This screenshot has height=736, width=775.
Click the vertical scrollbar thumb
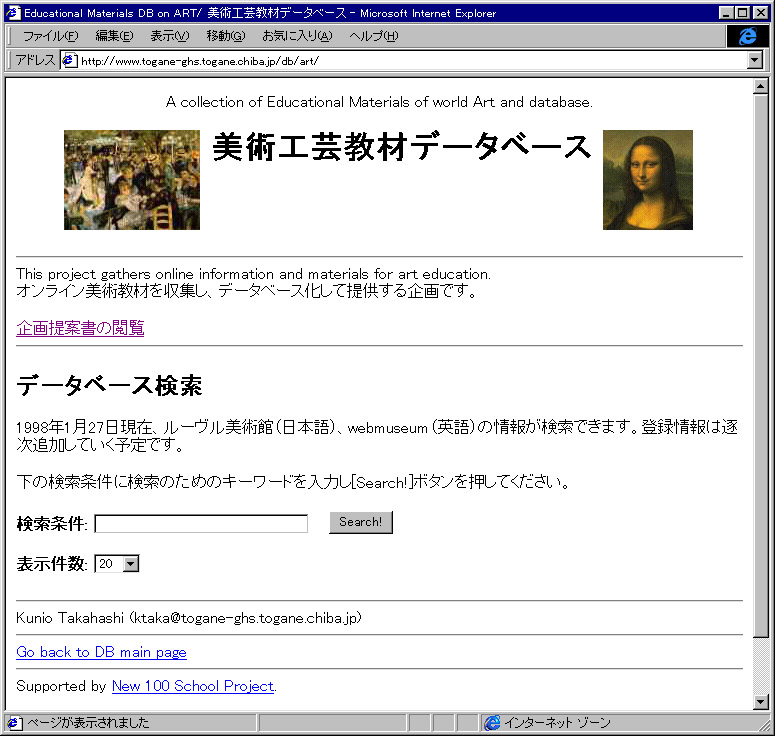pyautogui.click(x=761, y=366)
